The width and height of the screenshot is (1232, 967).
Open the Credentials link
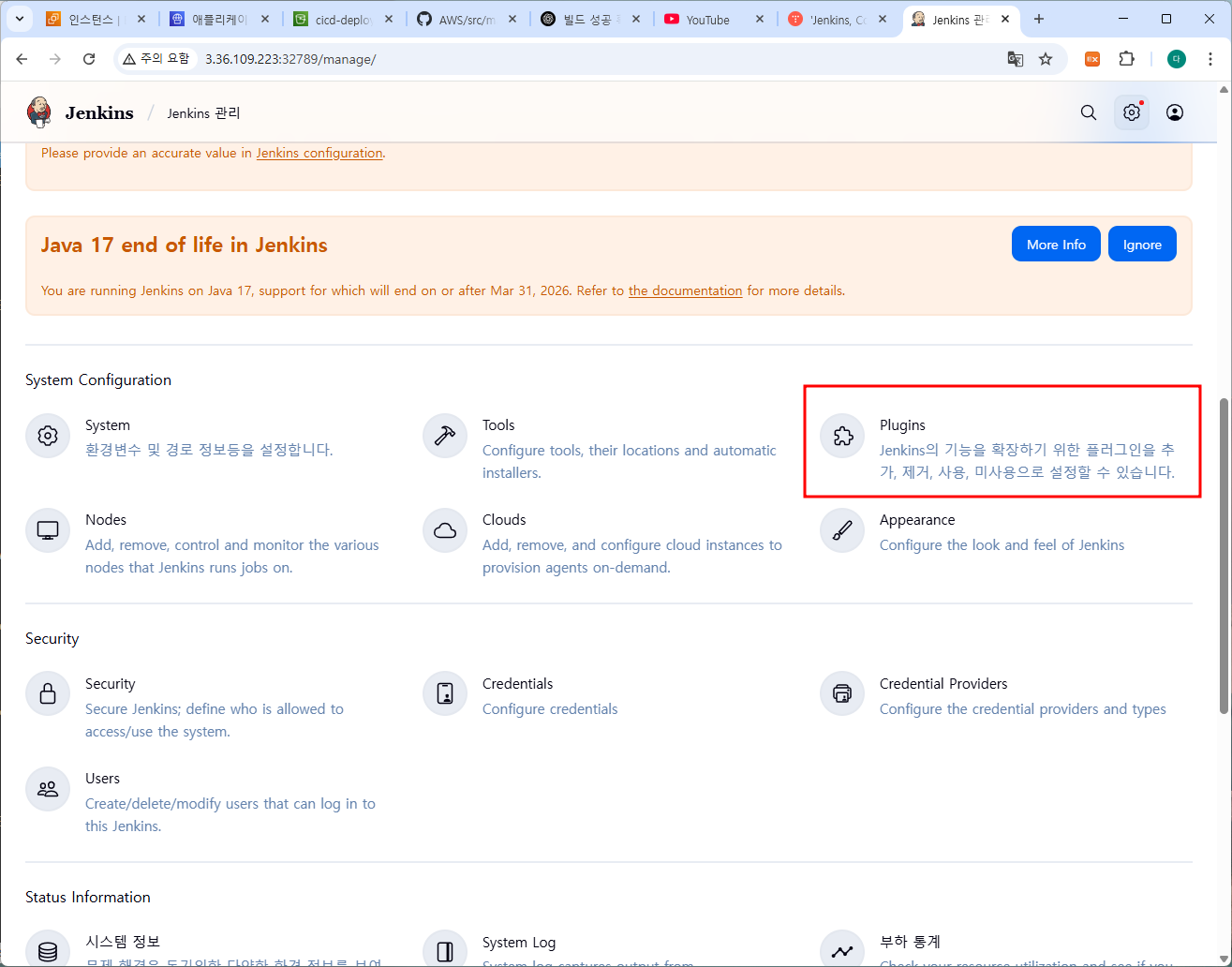point(517,684)
